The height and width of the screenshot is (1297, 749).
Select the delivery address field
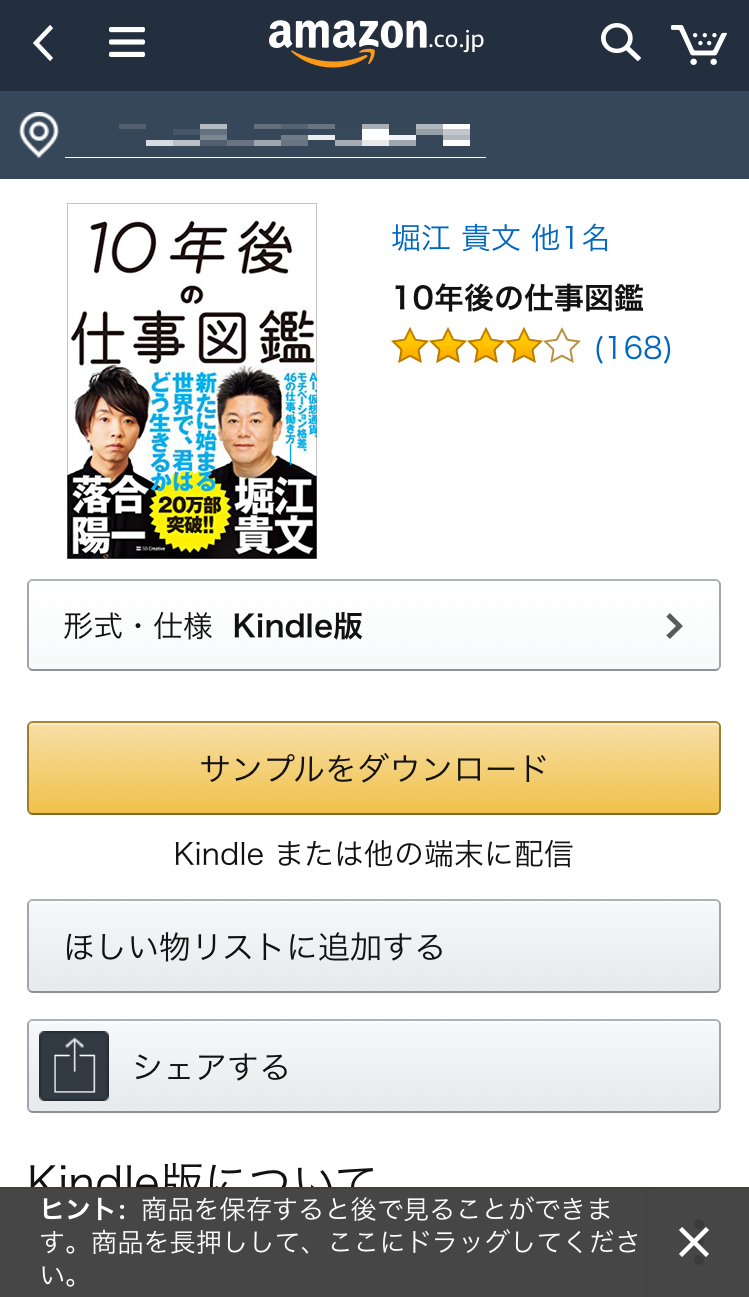[x=275, y=135]
